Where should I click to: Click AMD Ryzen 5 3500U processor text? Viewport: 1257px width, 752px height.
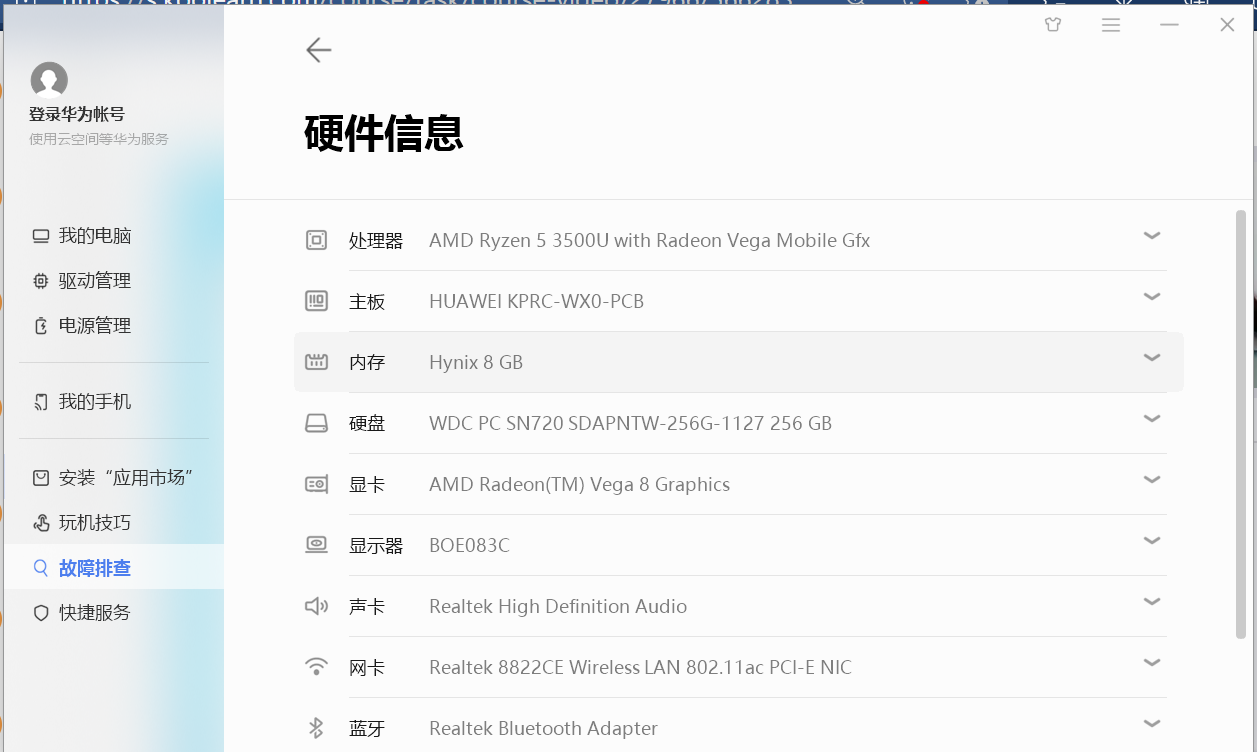(x=650, y=240)
